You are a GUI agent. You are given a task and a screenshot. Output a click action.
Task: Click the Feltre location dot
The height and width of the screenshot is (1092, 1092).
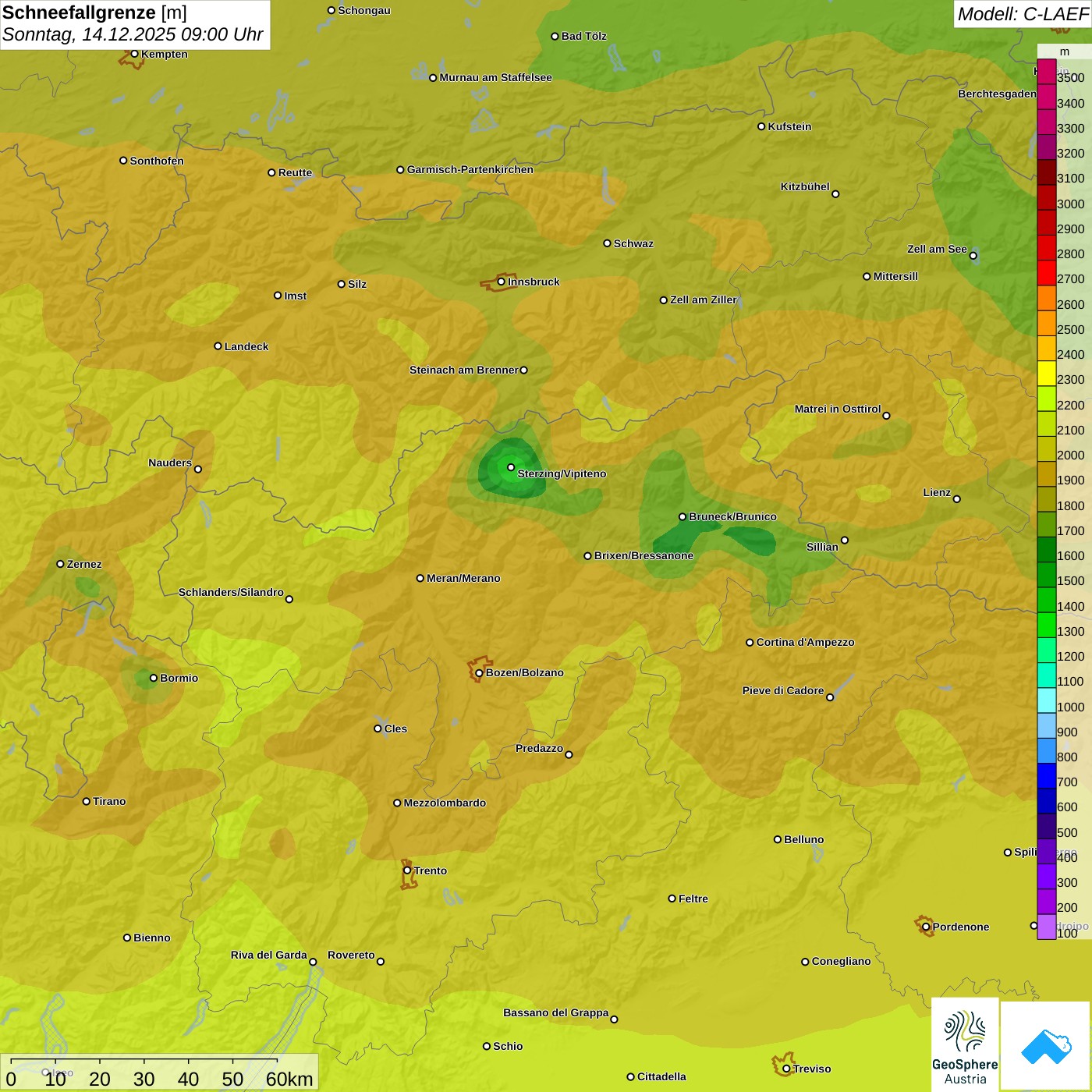coord(672,899)
